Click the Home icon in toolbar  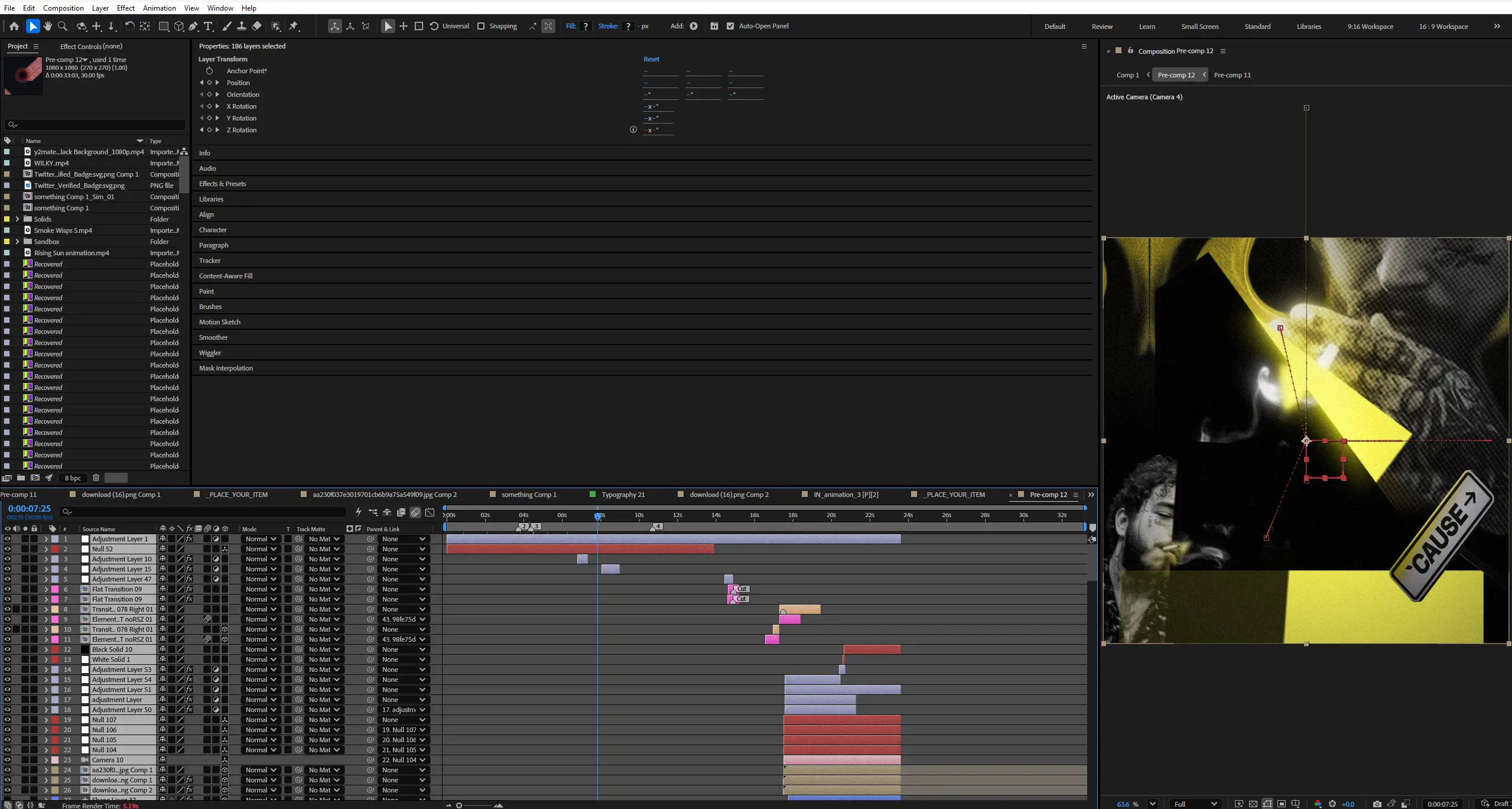point(14,26)
